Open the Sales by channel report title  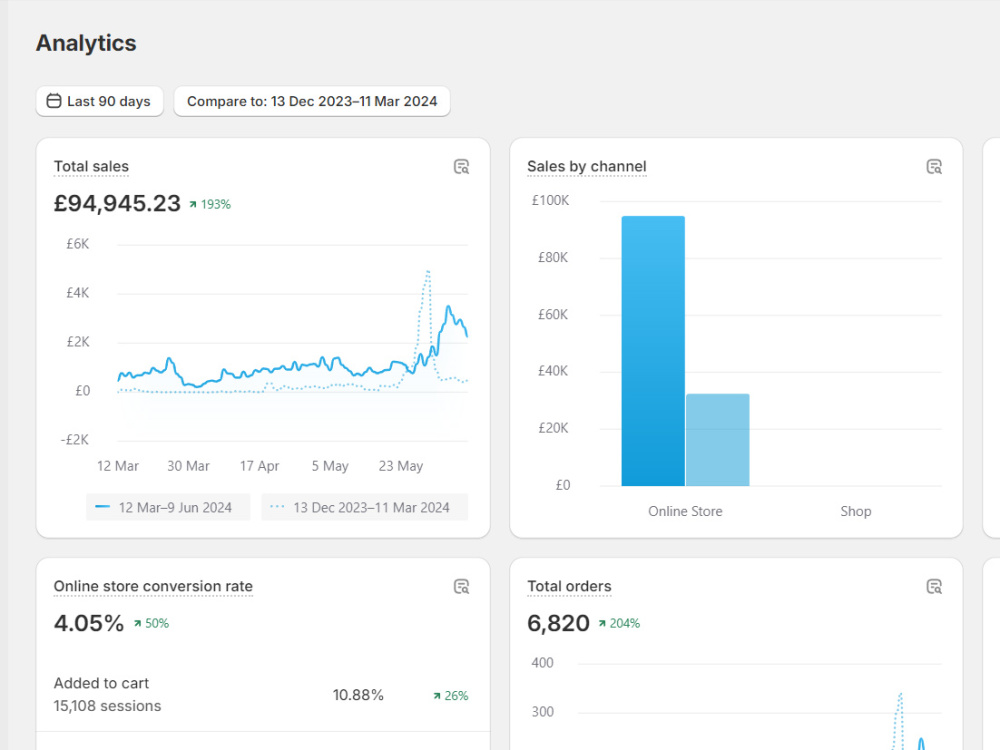click(x=587, y=166)
